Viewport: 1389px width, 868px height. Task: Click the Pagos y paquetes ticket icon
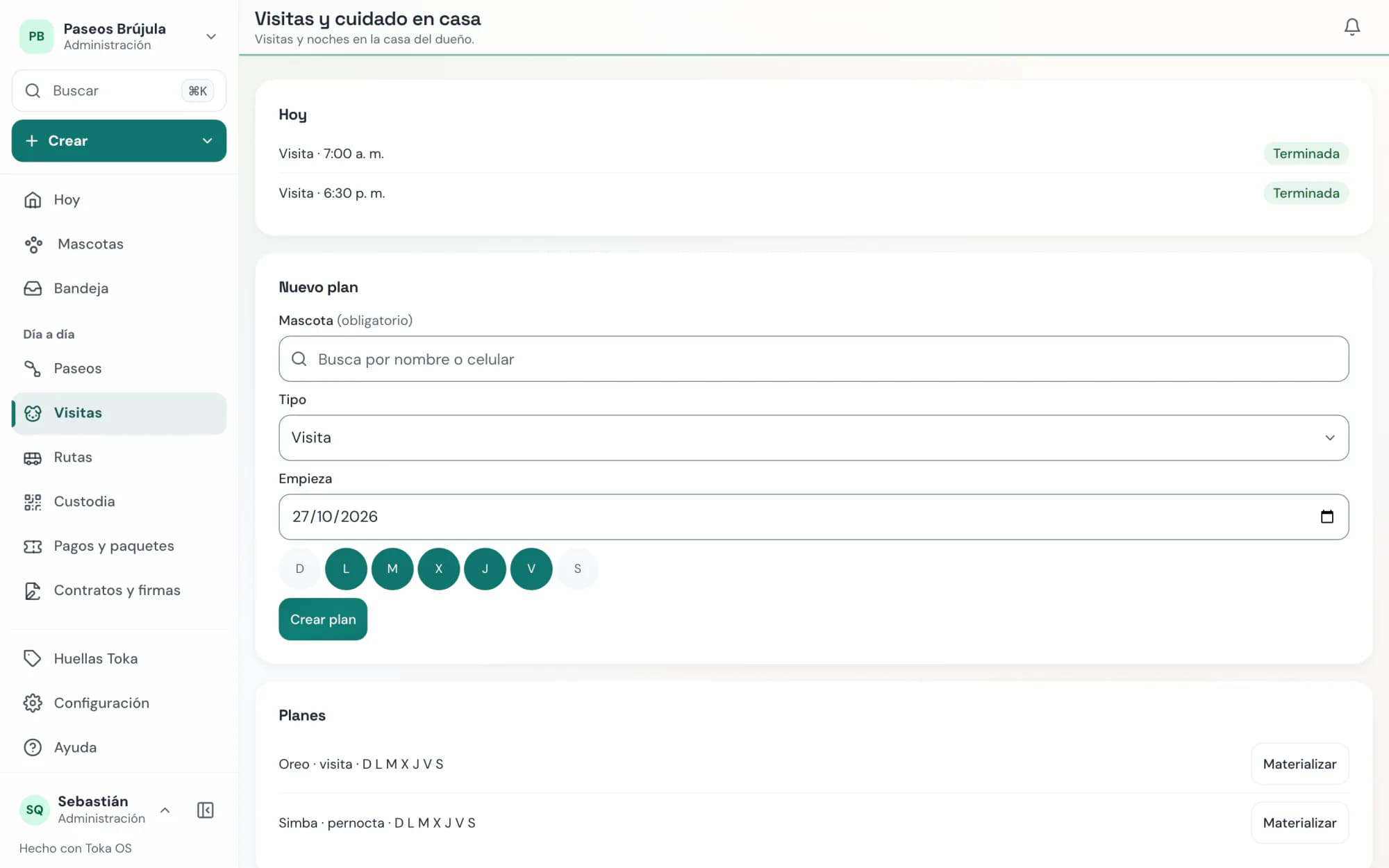[x=33, y=546]
